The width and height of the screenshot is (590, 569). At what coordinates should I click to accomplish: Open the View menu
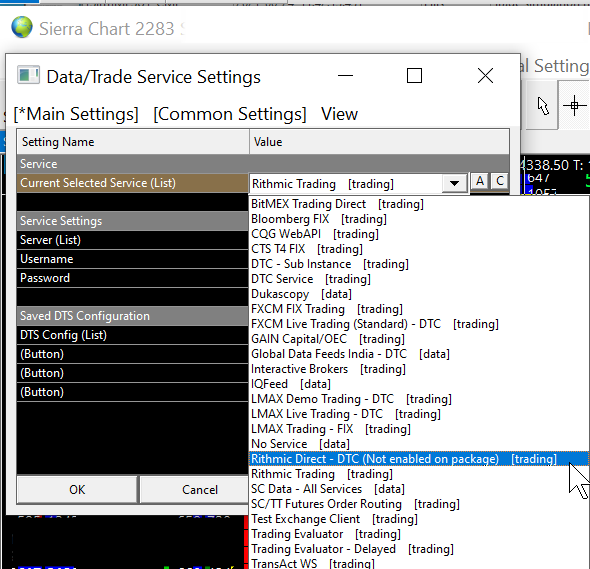coord(339,114)
